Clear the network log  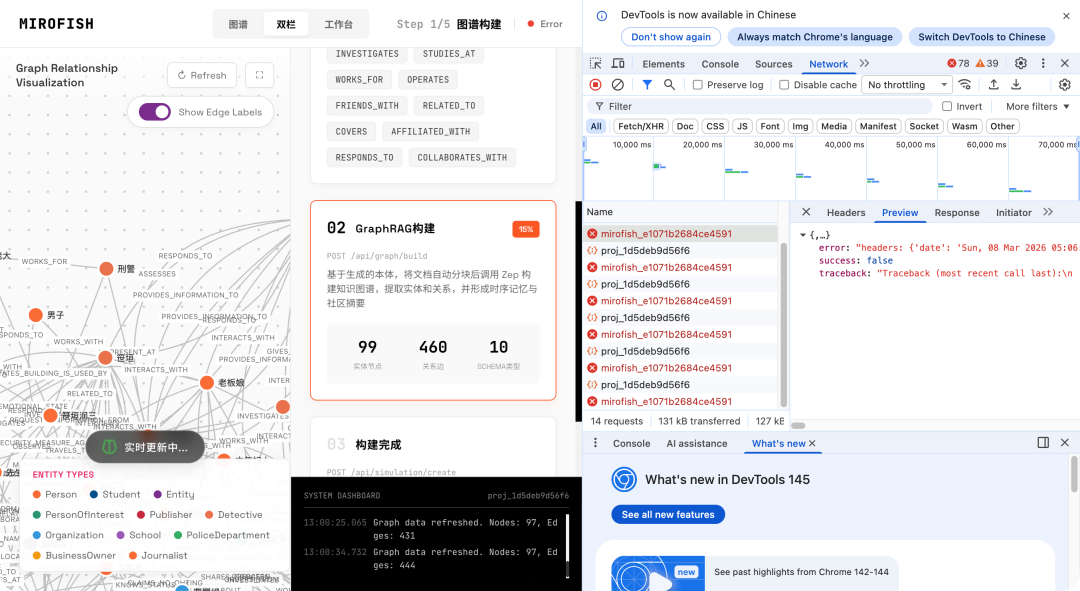(618, 85)
